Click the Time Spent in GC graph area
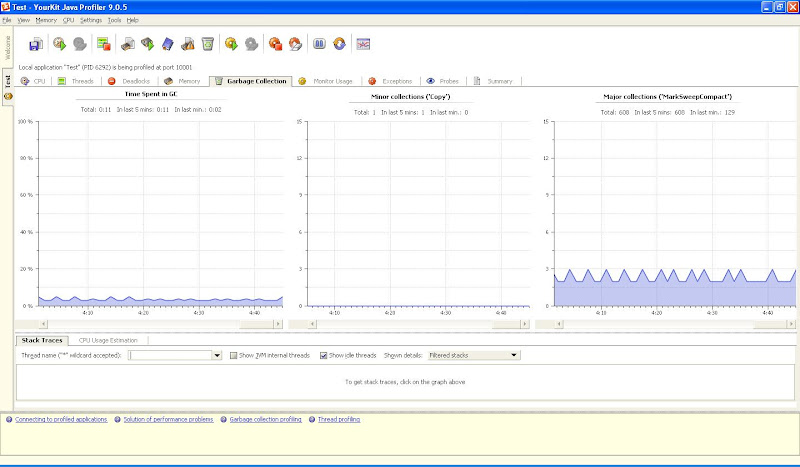Screen dimensions: 800x467 tap(160, 214)
